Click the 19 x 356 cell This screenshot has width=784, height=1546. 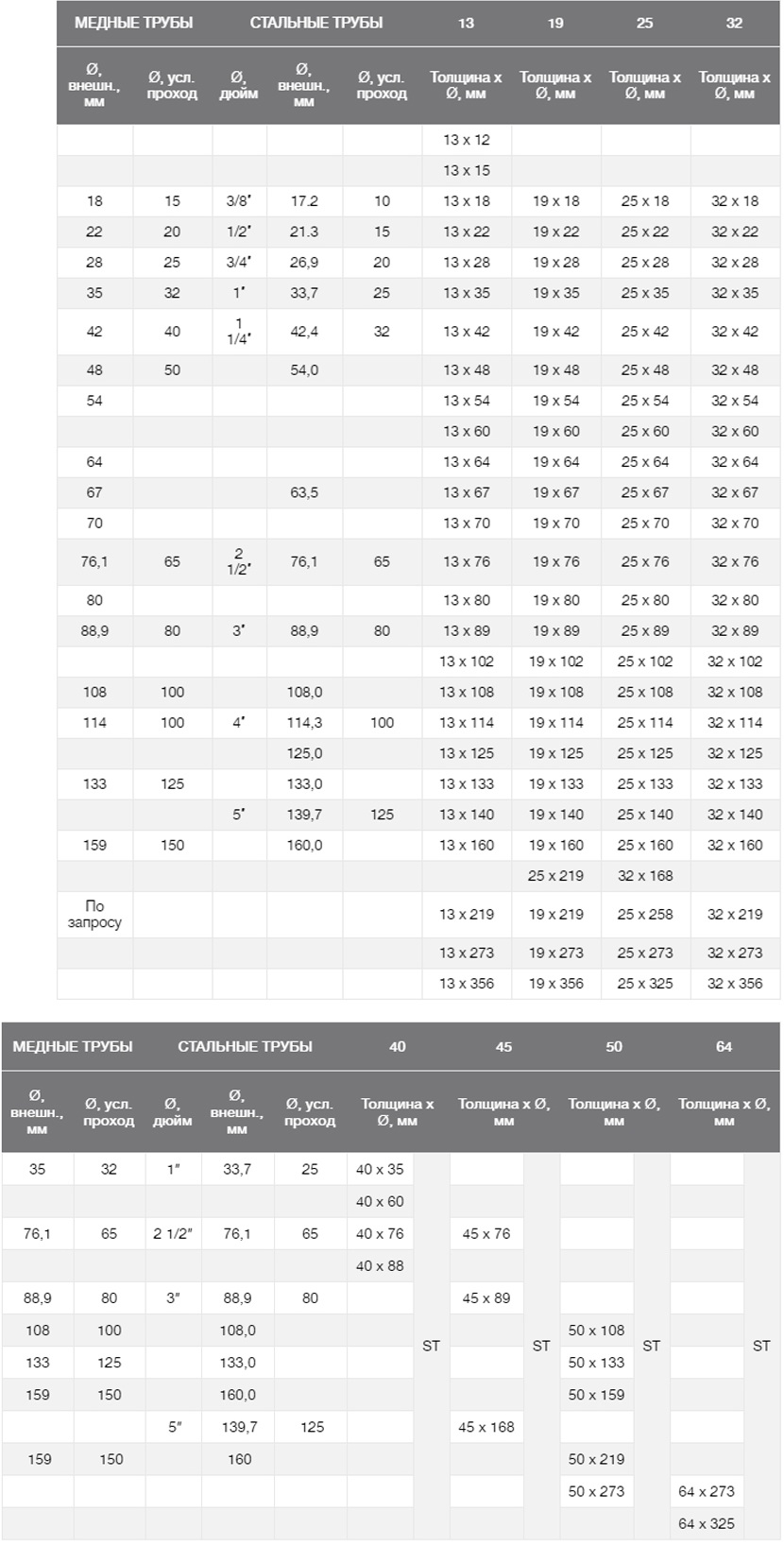coord(555,984)
